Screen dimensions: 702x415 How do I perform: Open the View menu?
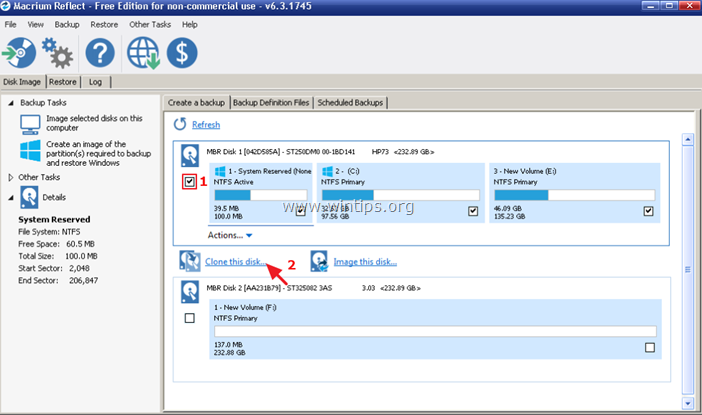point(35,25)
